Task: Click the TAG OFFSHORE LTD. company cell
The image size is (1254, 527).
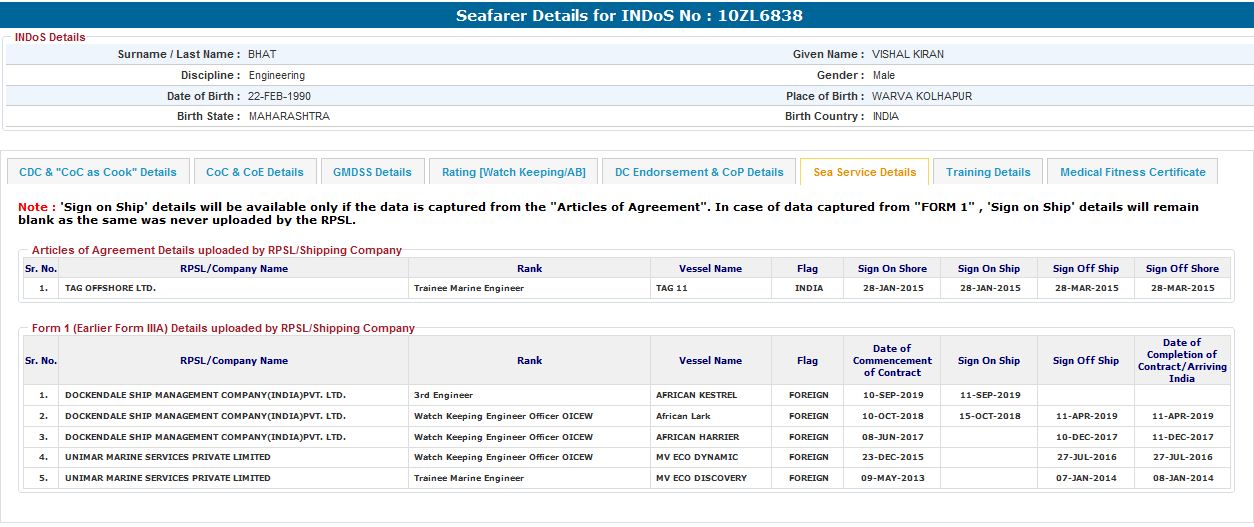Action: [x=110, y=288]
